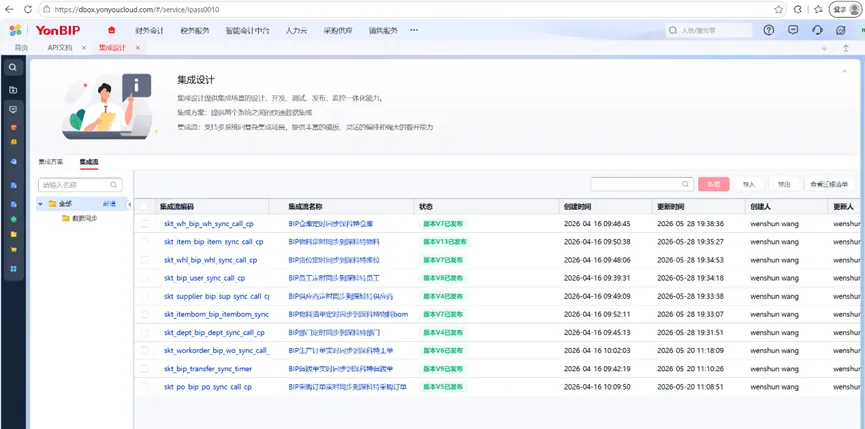Click the green icon in left sidebar
The width and height of the screenshot is (865, 429).
click(13, 219)
